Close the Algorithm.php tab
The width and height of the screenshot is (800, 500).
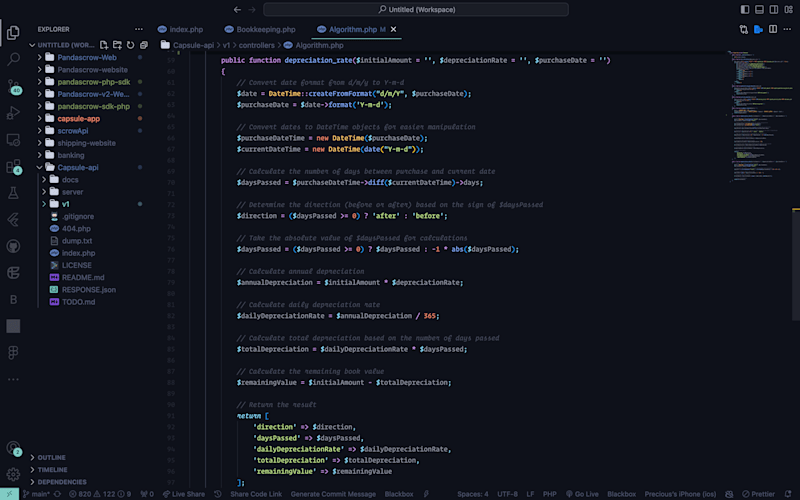click(x=393, y=29)
